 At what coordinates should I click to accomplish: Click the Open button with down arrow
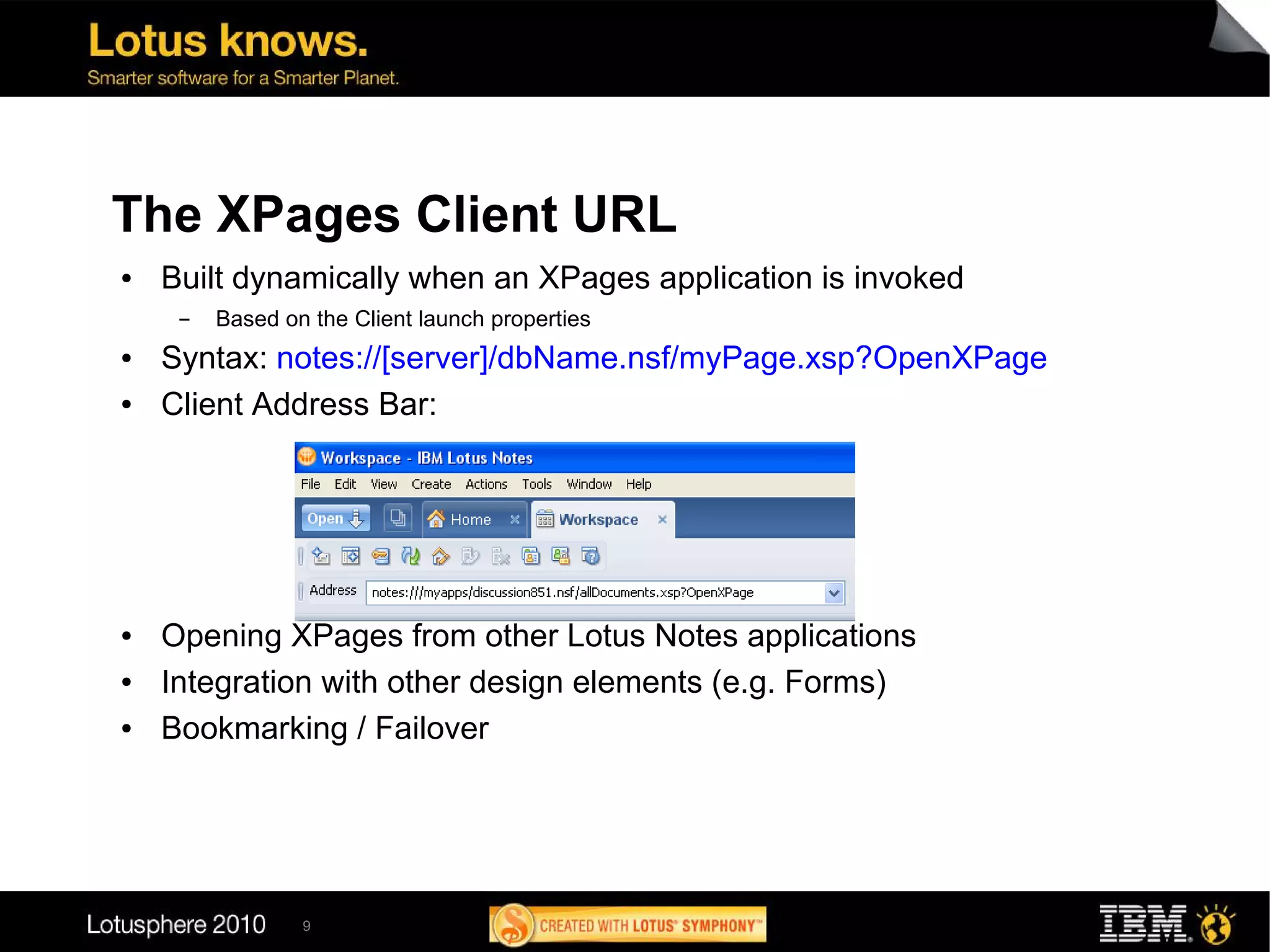click(335, 518)
